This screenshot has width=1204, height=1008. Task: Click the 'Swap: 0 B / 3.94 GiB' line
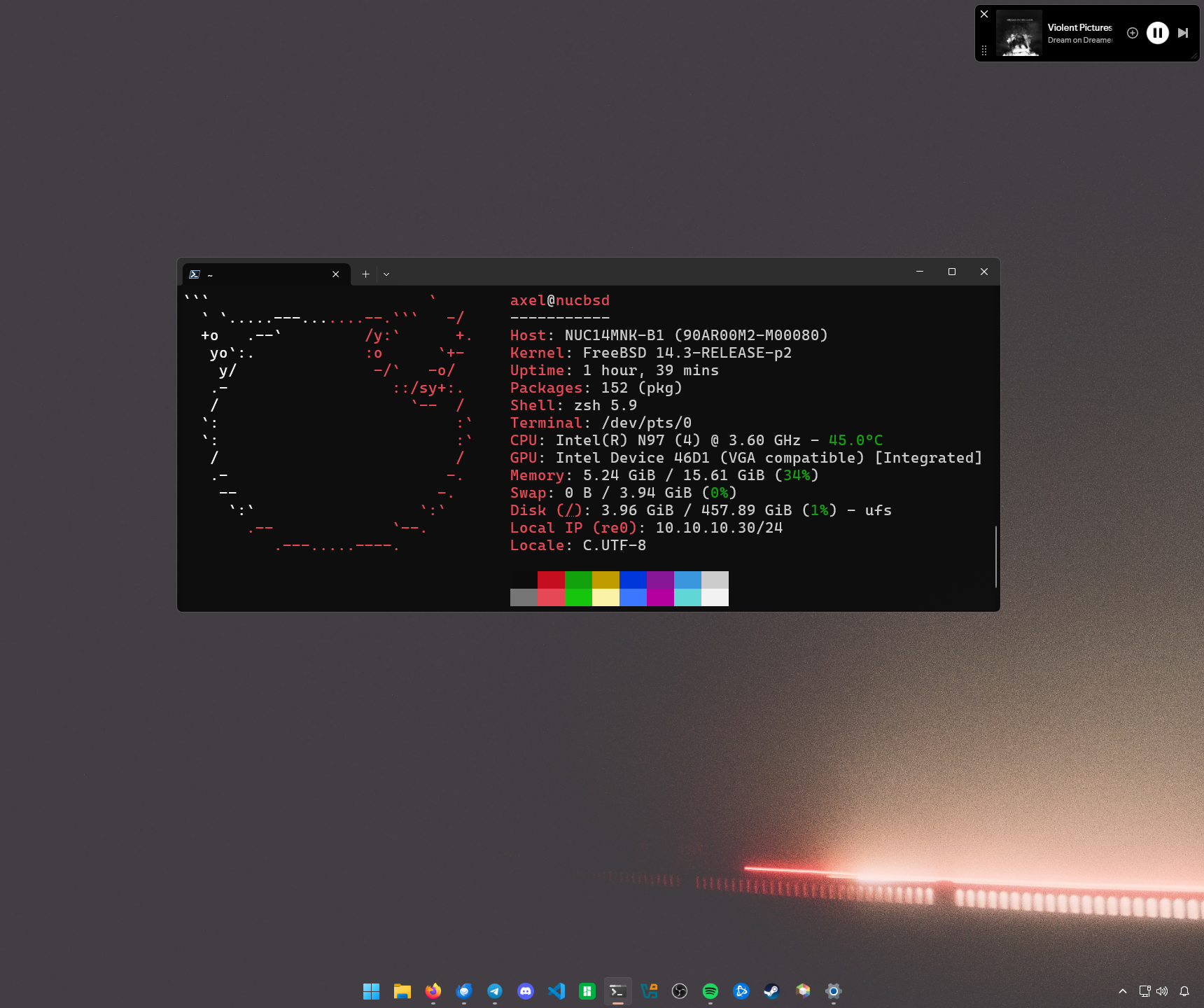624,493
